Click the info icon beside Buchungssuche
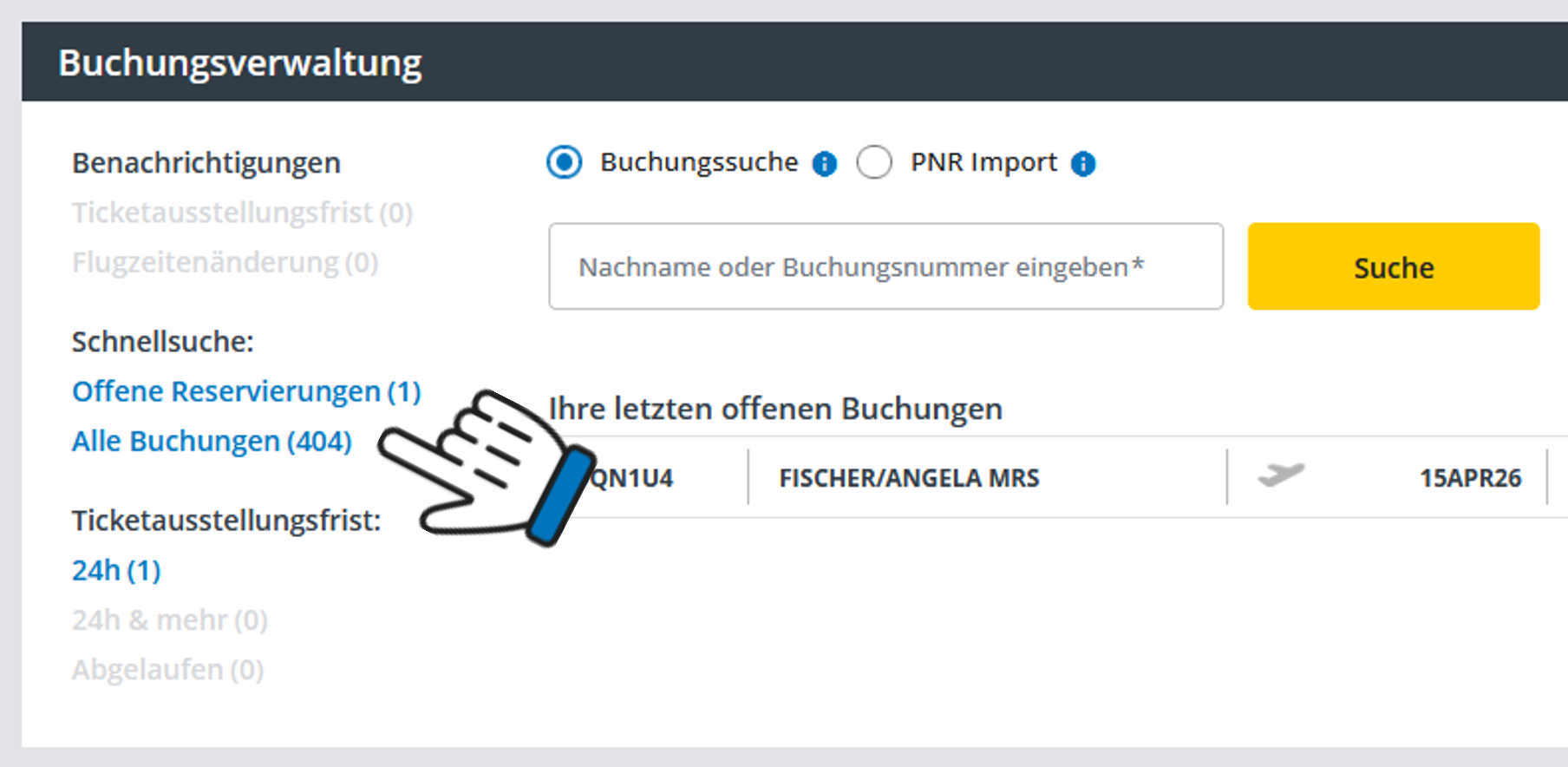The height and width of the screenshot is (767, 1568). (824, 163)
